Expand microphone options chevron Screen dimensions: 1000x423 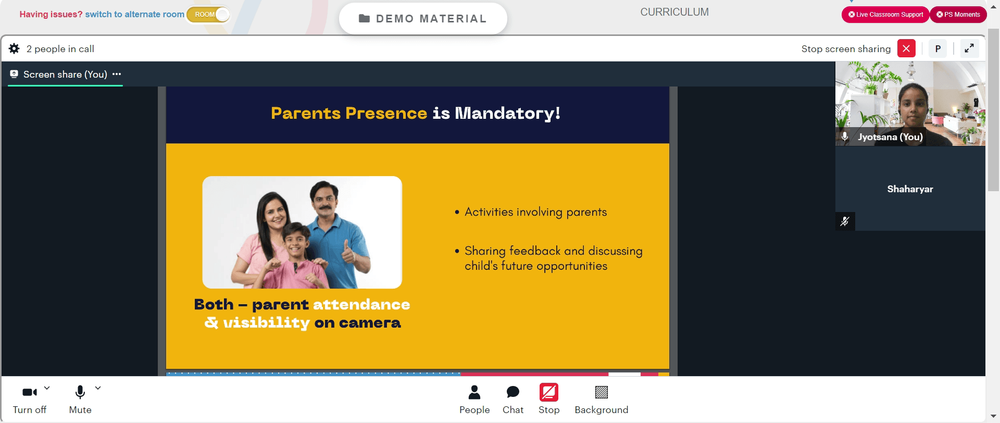click(98, 387)
